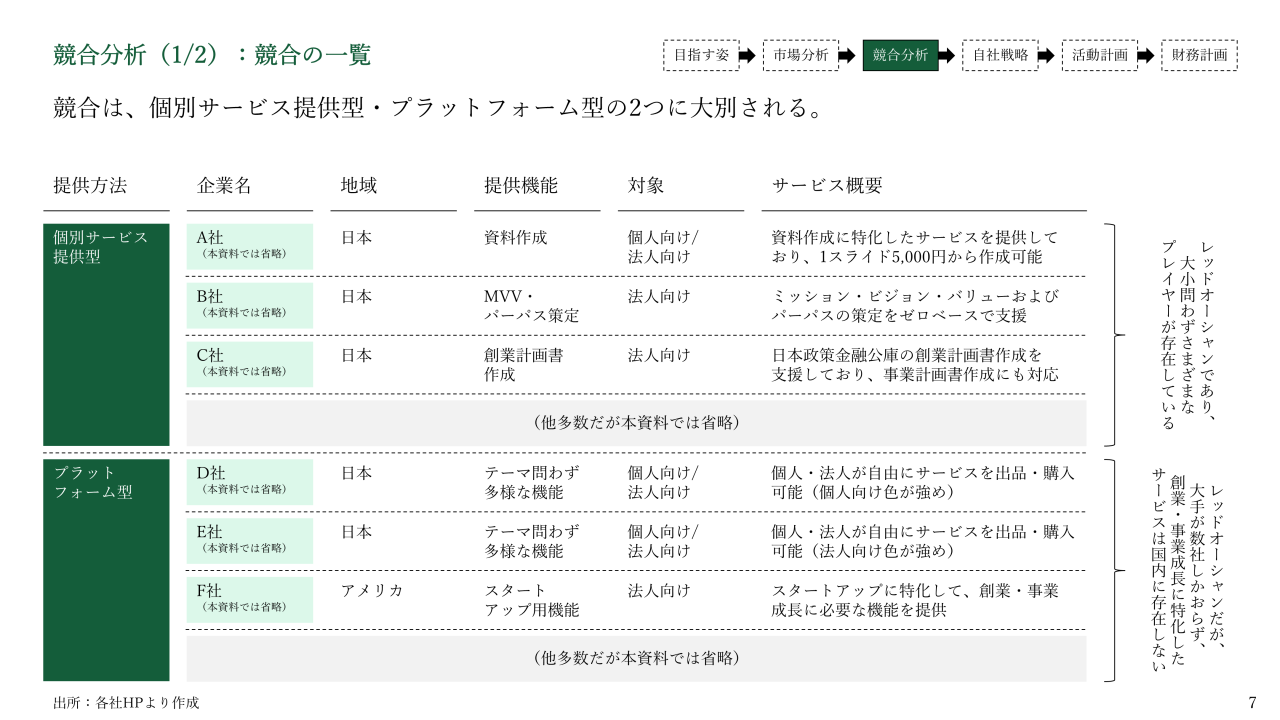
Task: Click the green 個別サービス提供型 category block
Action: pyautogui.click(x=106, y=334)
